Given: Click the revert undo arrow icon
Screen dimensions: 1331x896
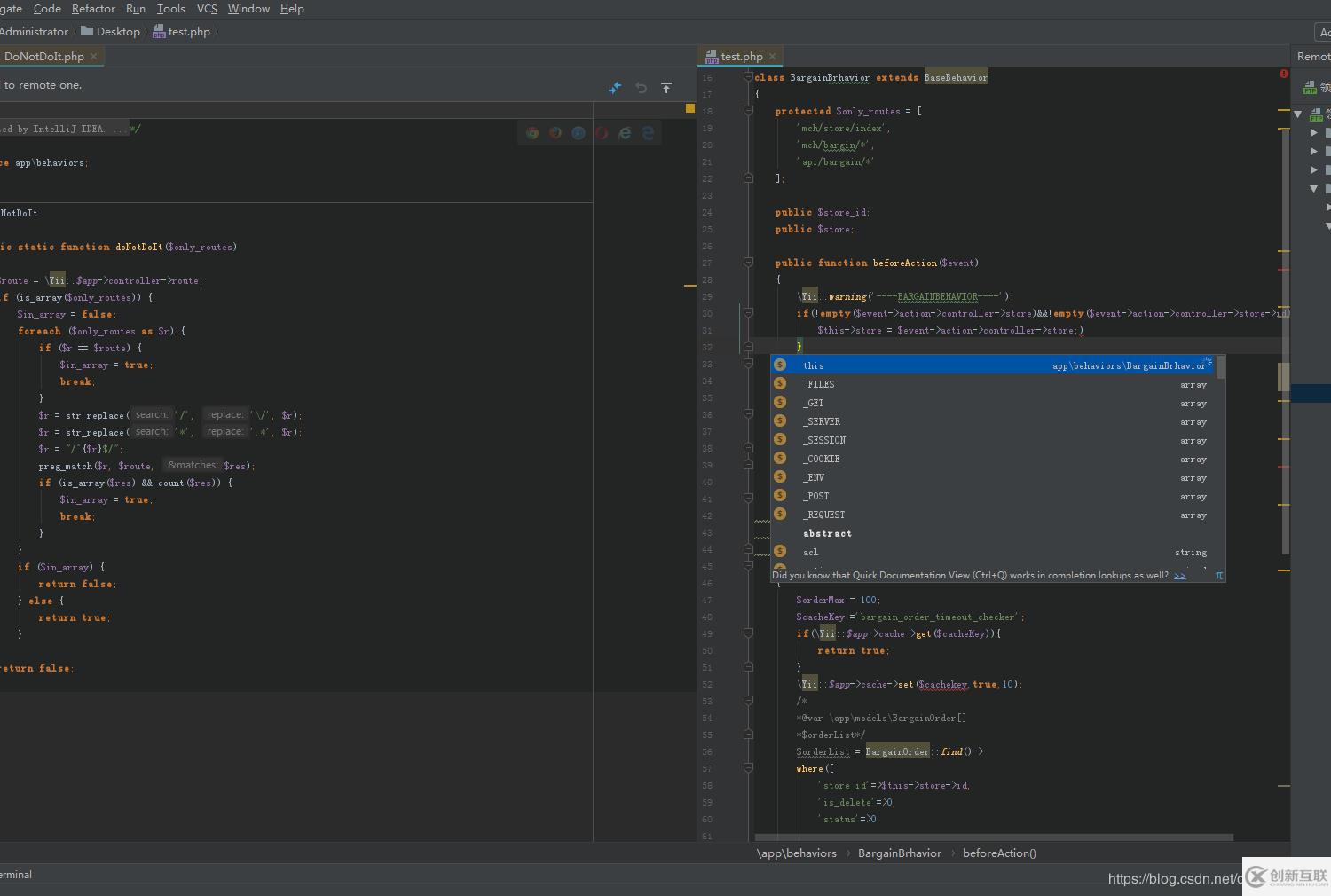Looking at the screenshot, I should point(641,88).
